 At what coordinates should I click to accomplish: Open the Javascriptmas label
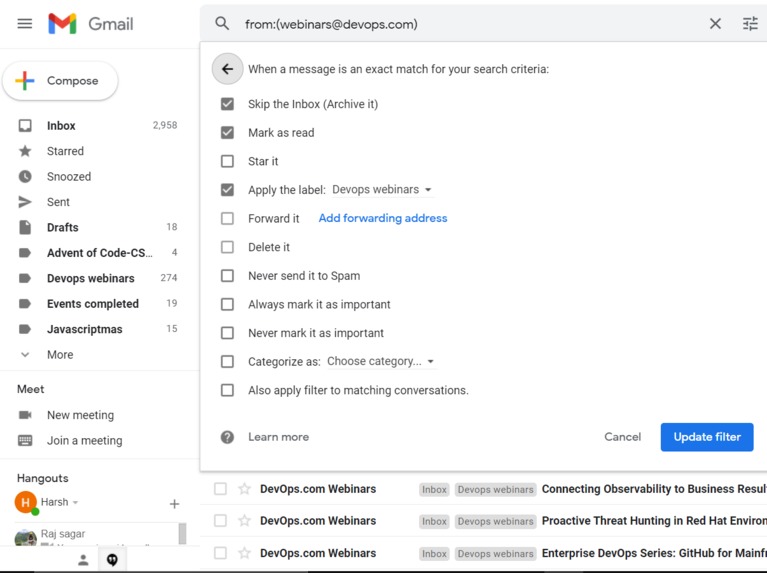98,329
